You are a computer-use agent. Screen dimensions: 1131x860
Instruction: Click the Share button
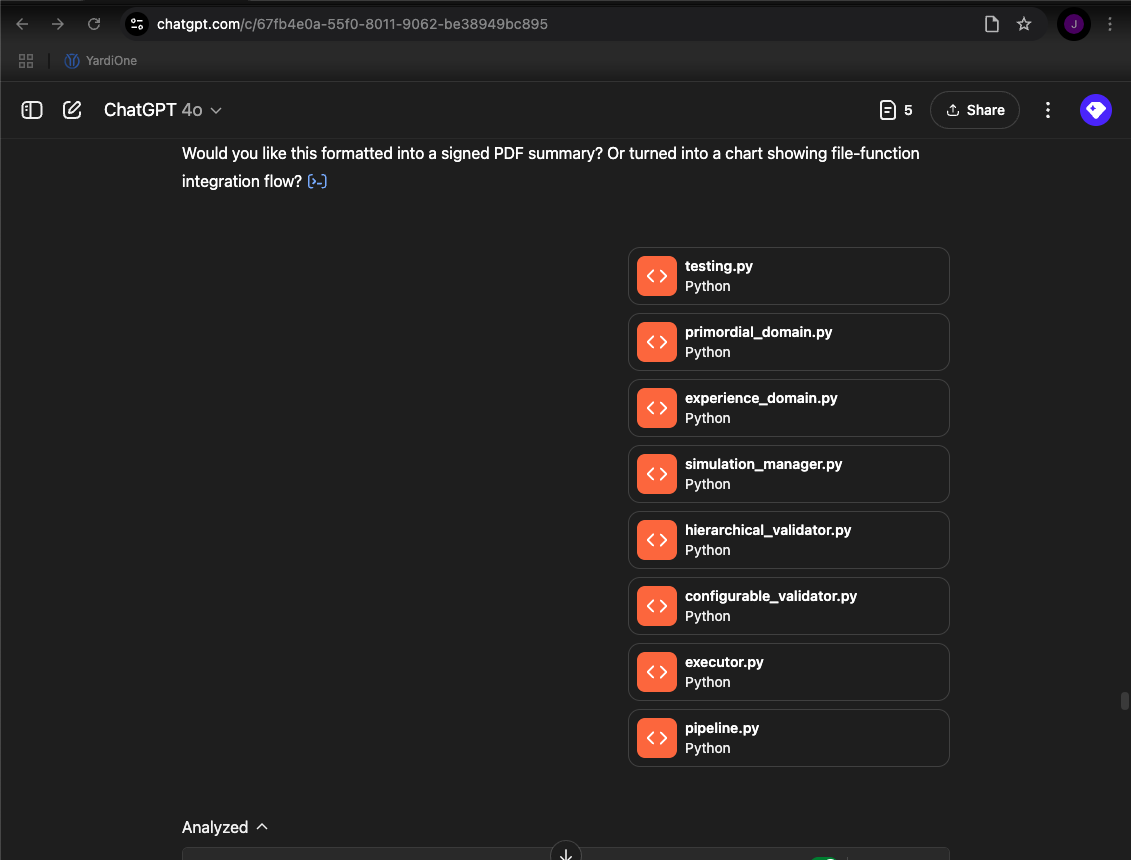coord(974,110)
